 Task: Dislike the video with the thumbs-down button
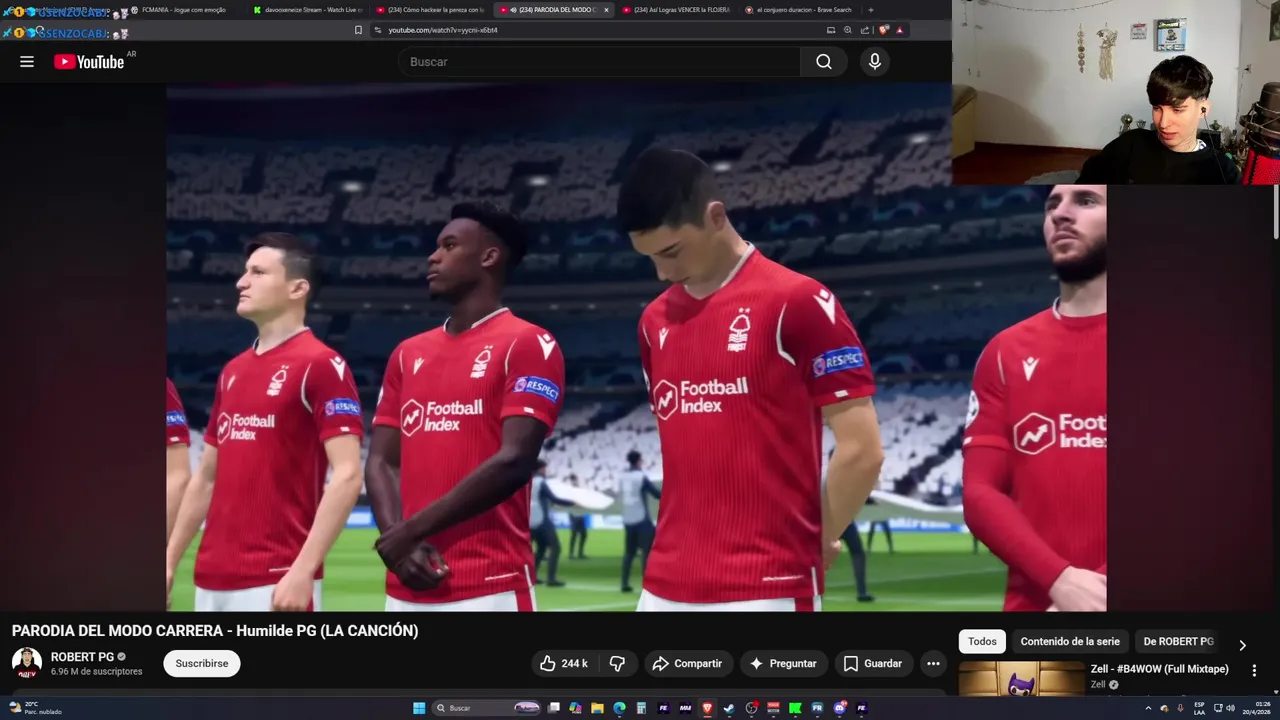click(617, 663)
